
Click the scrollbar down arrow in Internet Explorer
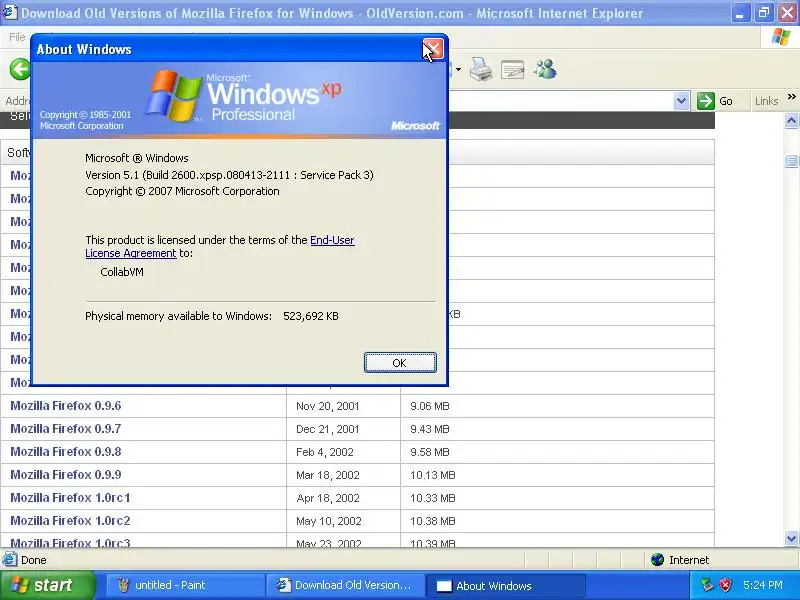coord(791,538)
